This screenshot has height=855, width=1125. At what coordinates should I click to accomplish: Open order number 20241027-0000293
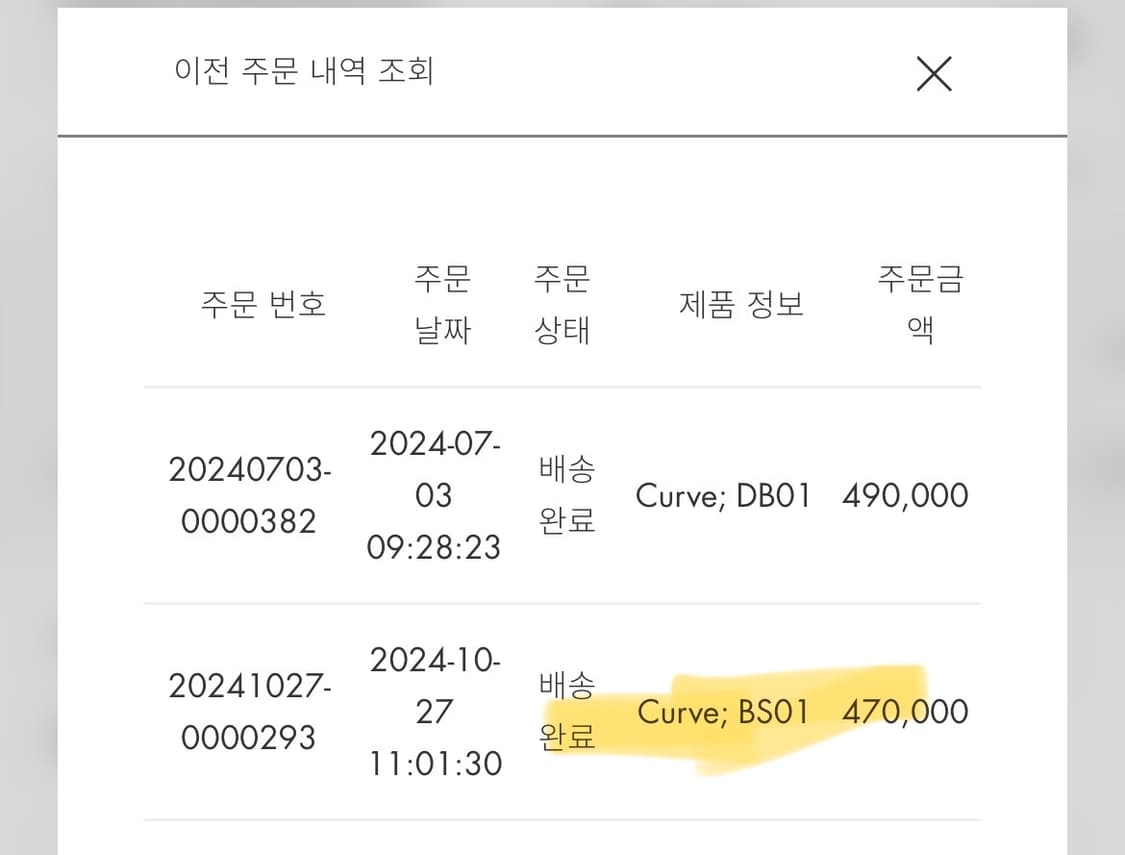click(x=248, y=711)
